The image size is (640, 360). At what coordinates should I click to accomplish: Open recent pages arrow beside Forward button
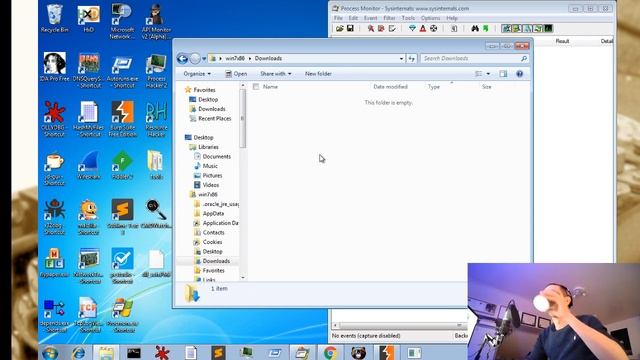tap(204, 59)
